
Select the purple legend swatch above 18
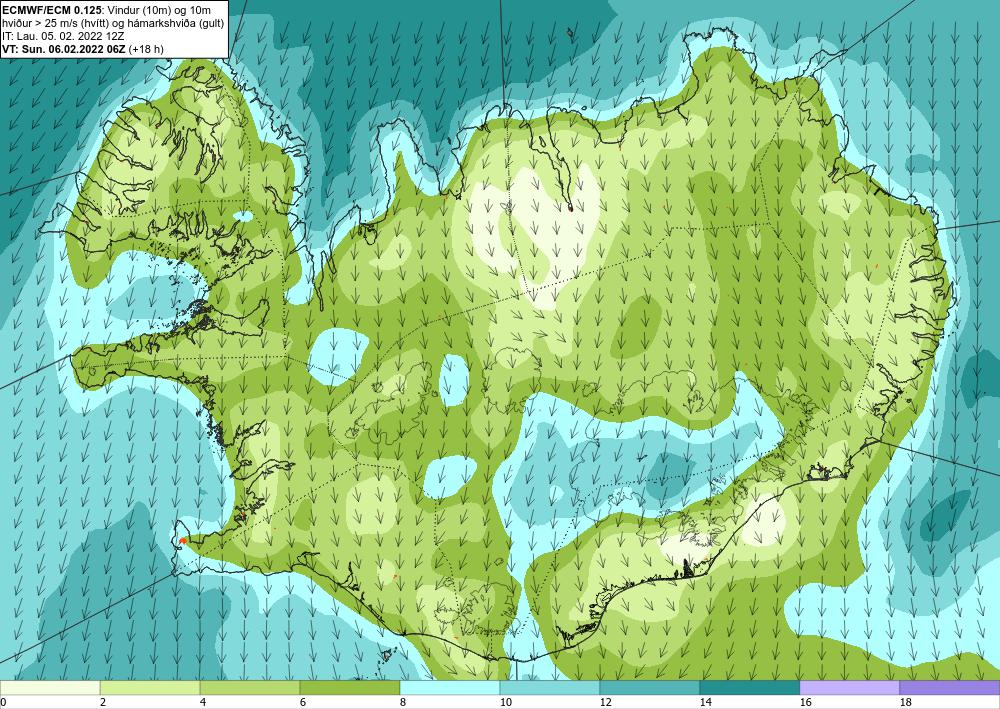[950, 687]
